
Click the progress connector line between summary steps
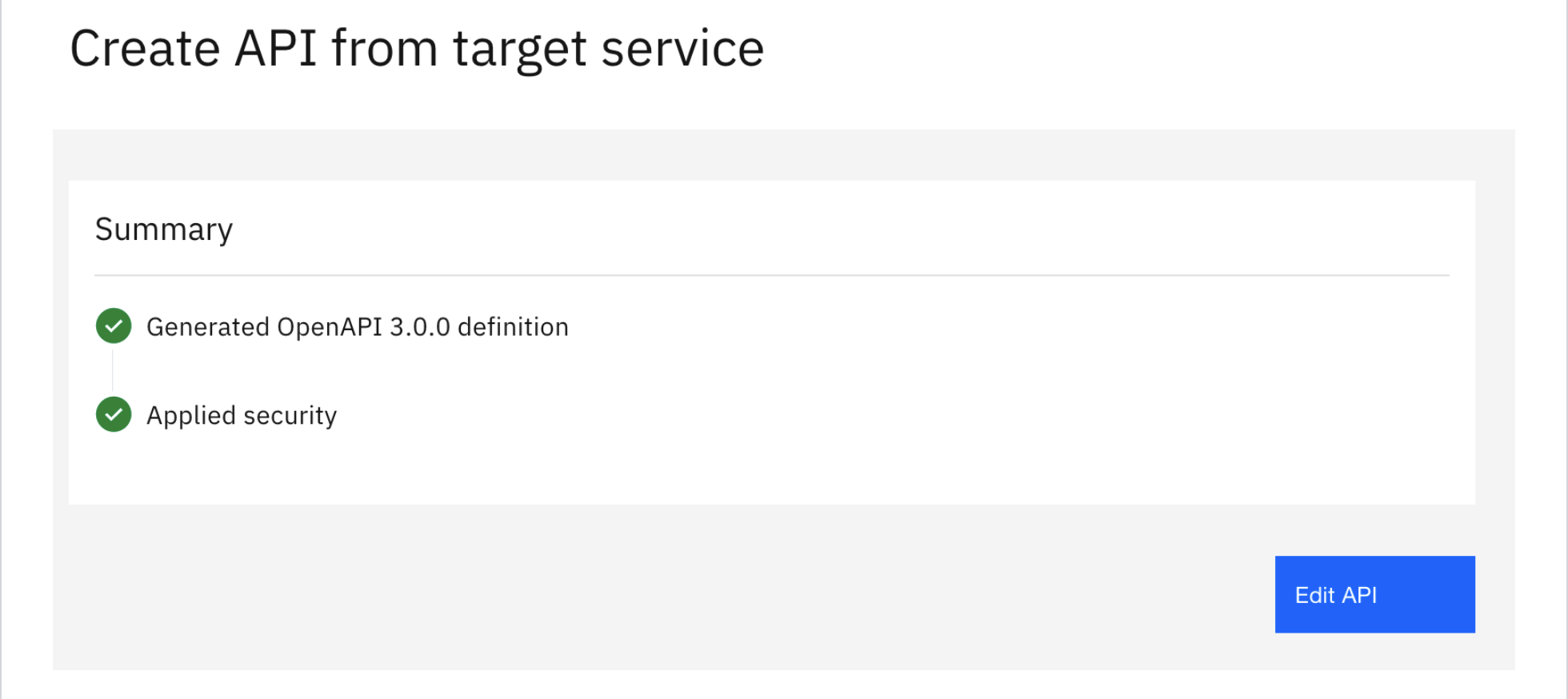pyautogui.click(x=113, y=370)
